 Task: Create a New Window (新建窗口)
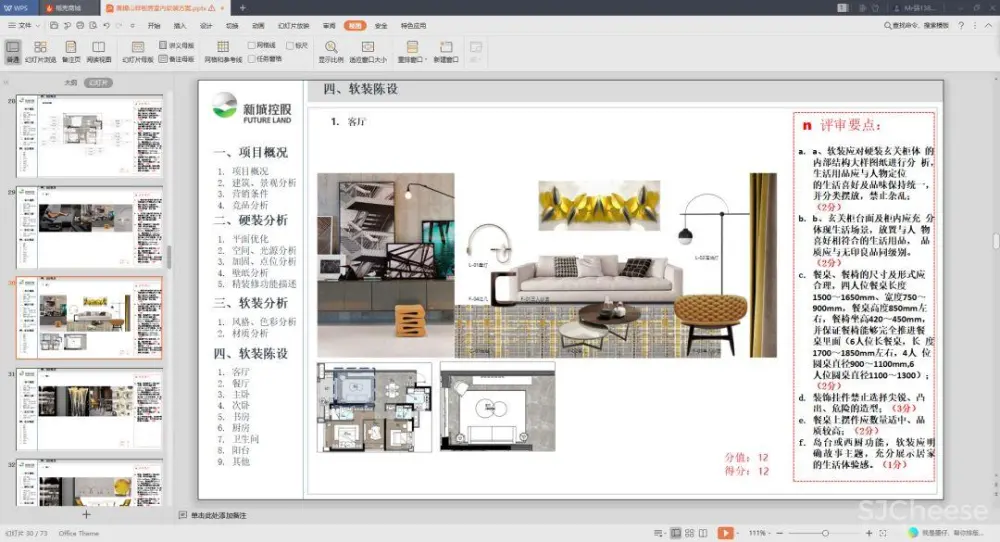[446, 51]
